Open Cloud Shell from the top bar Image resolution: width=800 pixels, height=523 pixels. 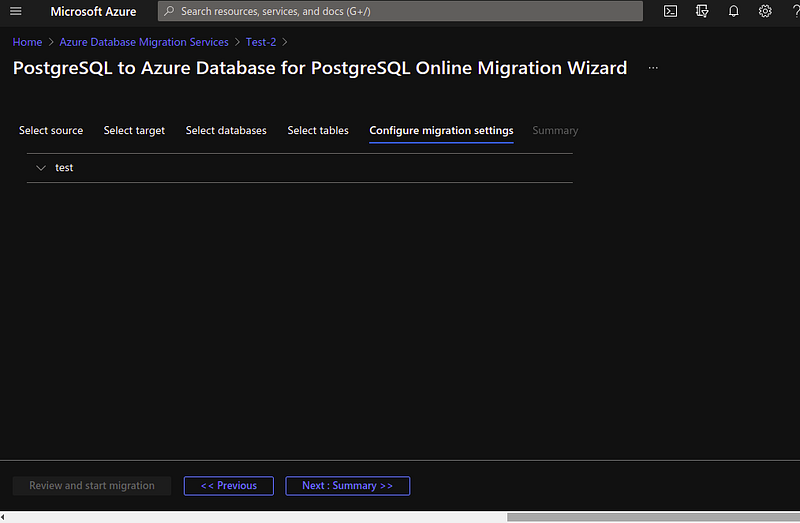click(670, 11)
